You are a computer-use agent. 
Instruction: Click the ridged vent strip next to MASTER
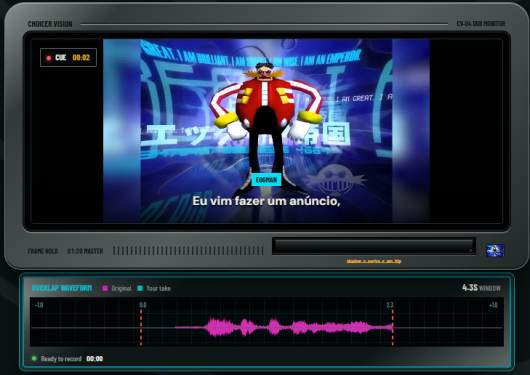tap(188, 251)
